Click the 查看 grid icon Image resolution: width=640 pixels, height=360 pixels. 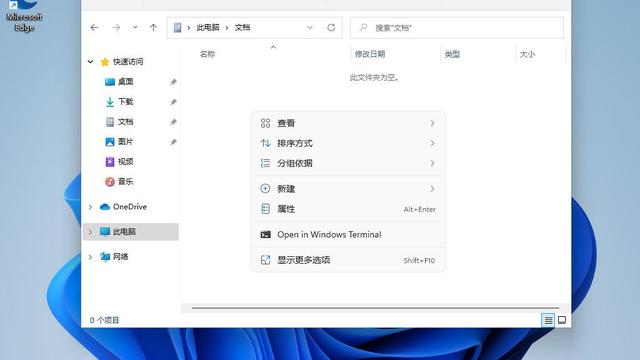tap(265, 123)
